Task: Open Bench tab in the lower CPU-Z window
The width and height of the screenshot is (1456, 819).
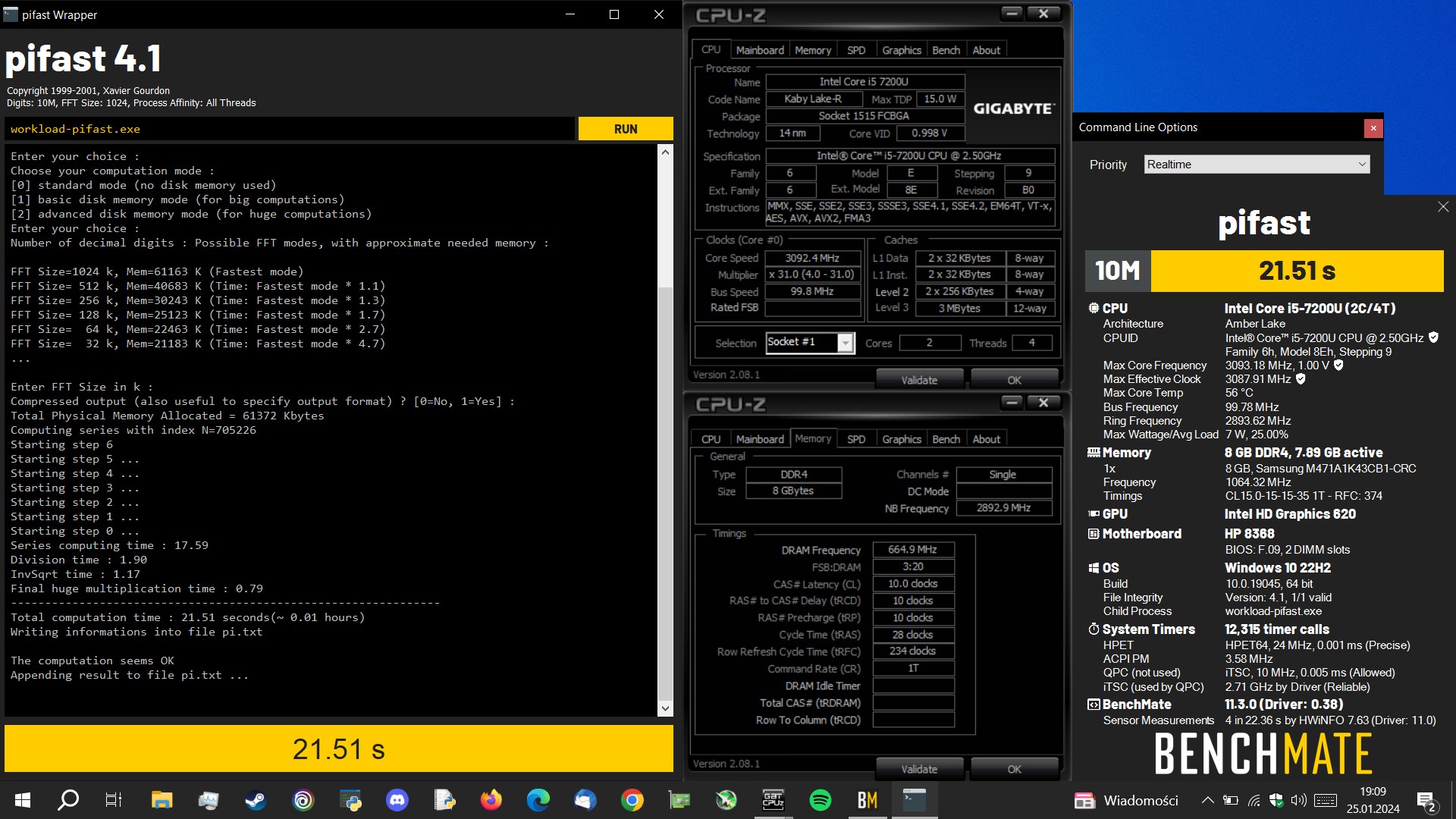Action: pos(946,439)
